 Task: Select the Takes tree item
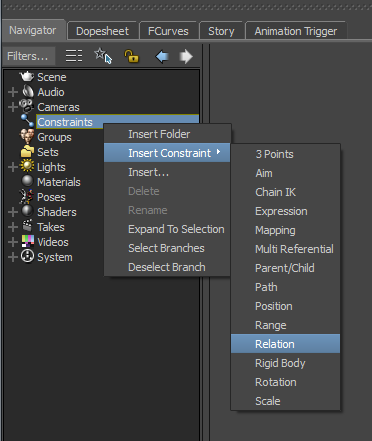pyautogui.click(x=51, y=227)
